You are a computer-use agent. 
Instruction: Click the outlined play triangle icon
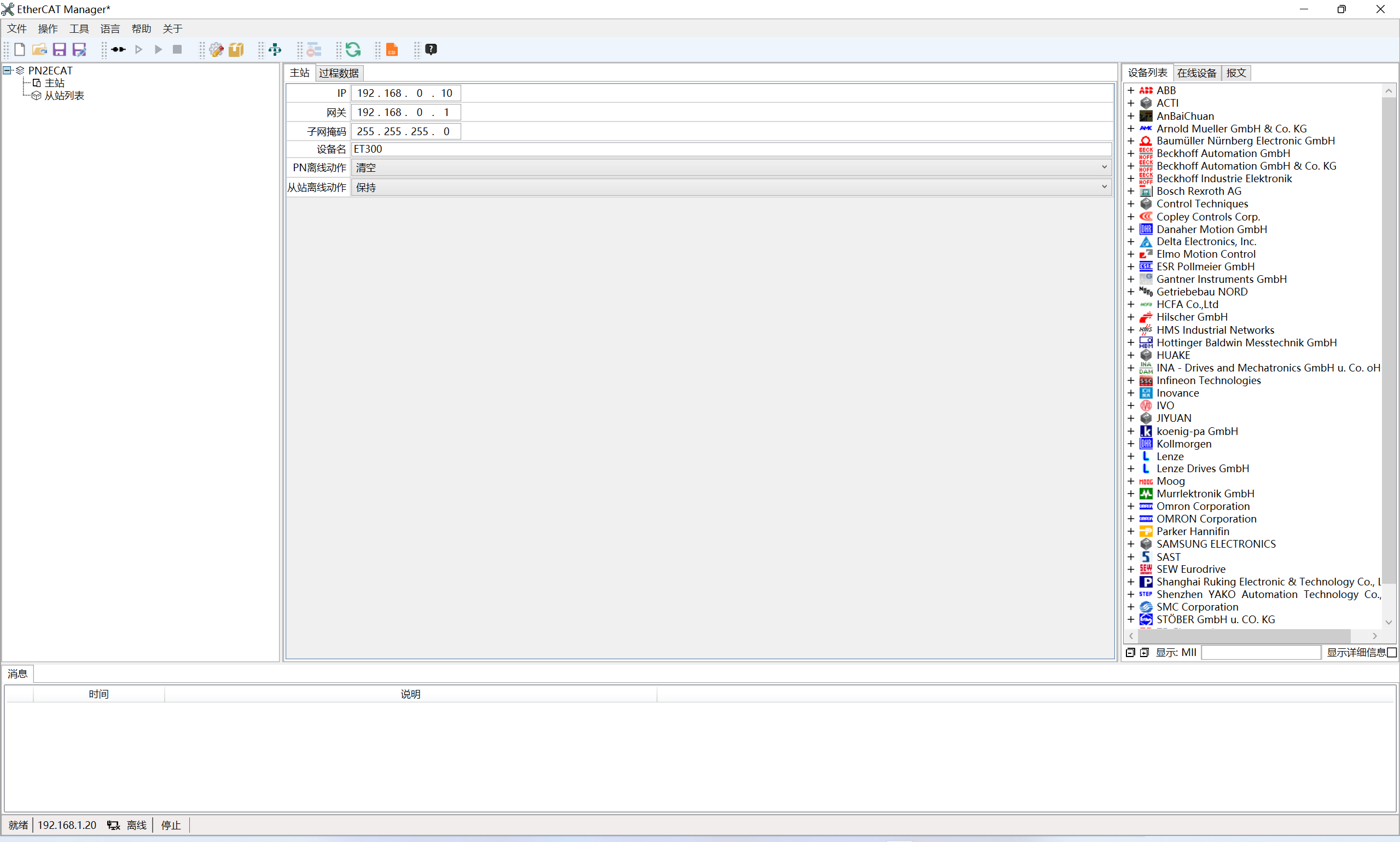(x=138, y=49)
